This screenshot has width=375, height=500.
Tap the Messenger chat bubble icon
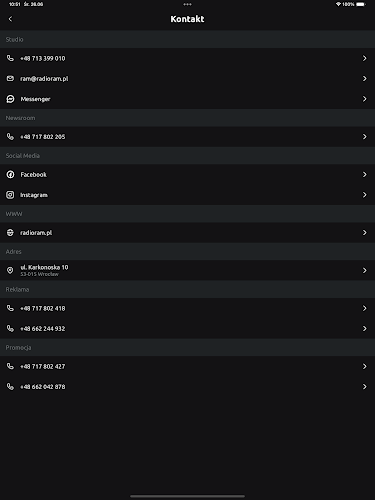click(x=10, y=99)
